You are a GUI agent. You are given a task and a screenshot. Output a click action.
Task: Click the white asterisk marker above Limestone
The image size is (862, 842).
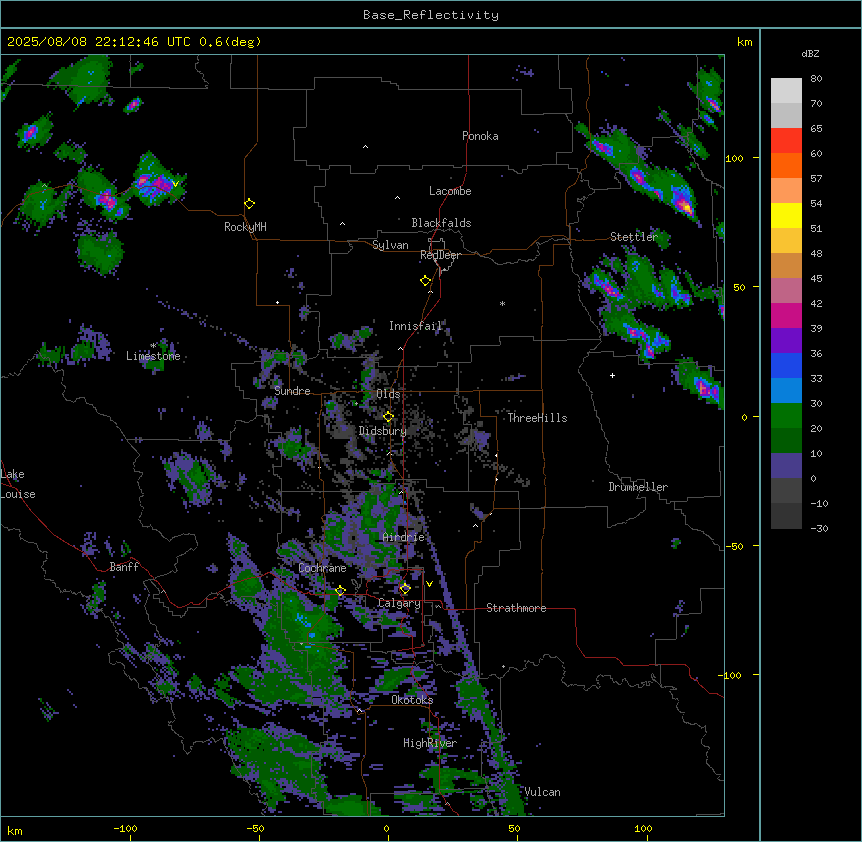[x=153, y=346]
